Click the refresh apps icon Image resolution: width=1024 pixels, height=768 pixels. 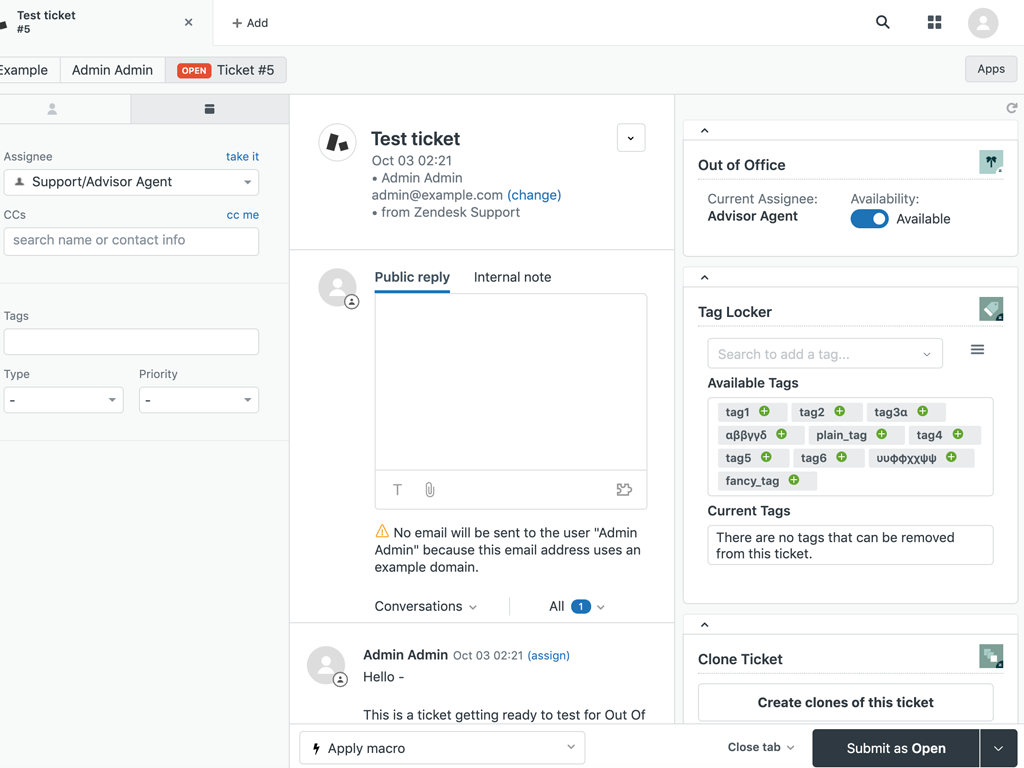click(x=1012, y=108)
